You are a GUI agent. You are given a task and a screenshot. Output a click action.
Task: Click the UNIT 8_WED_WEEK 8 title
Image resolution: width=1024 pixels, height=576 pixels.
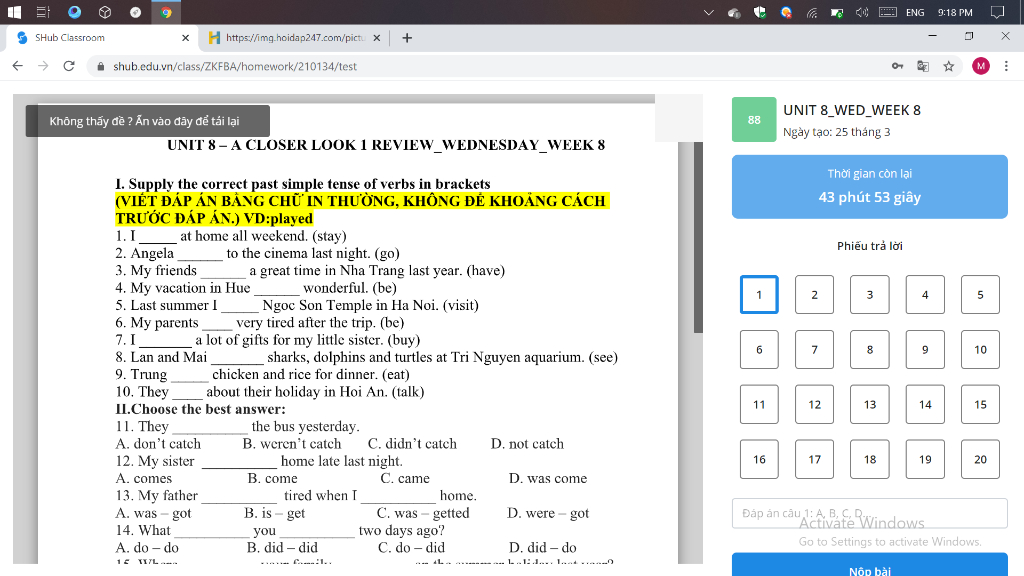(x=852, y=110)
